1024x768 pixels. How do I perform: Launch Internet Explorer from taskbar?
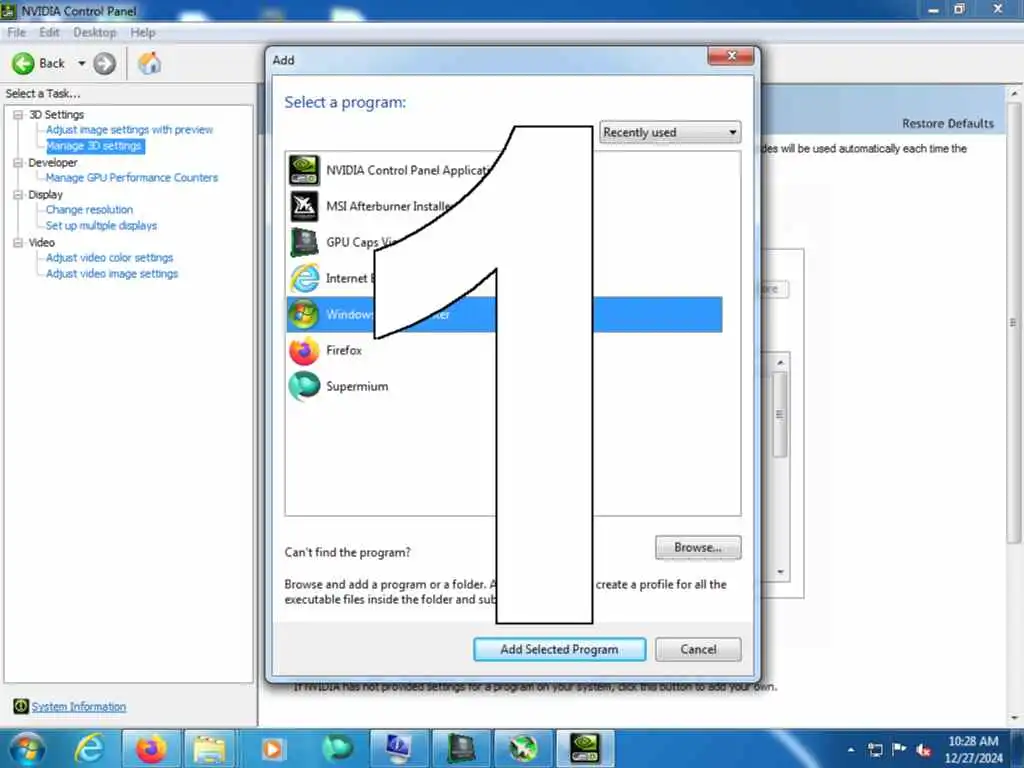tap(89, 749)
